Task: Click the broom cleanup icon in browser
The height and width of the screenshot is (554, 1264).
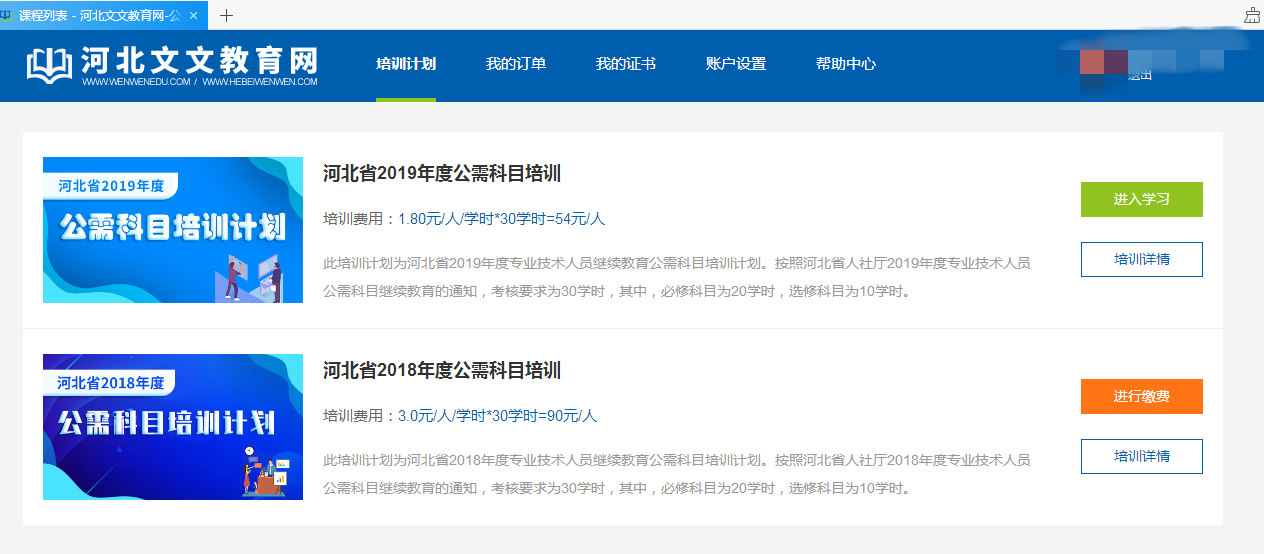Action: (1252, 15)
